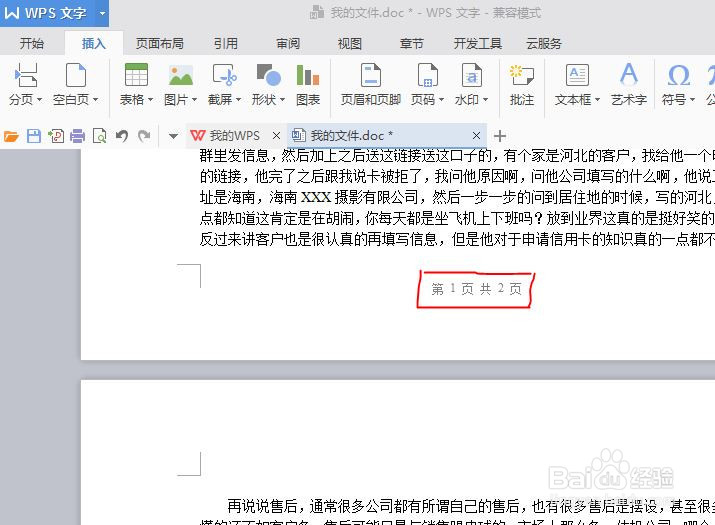Close the 我的WPS tab
715x525 pixels.
[x=276, y=135]
